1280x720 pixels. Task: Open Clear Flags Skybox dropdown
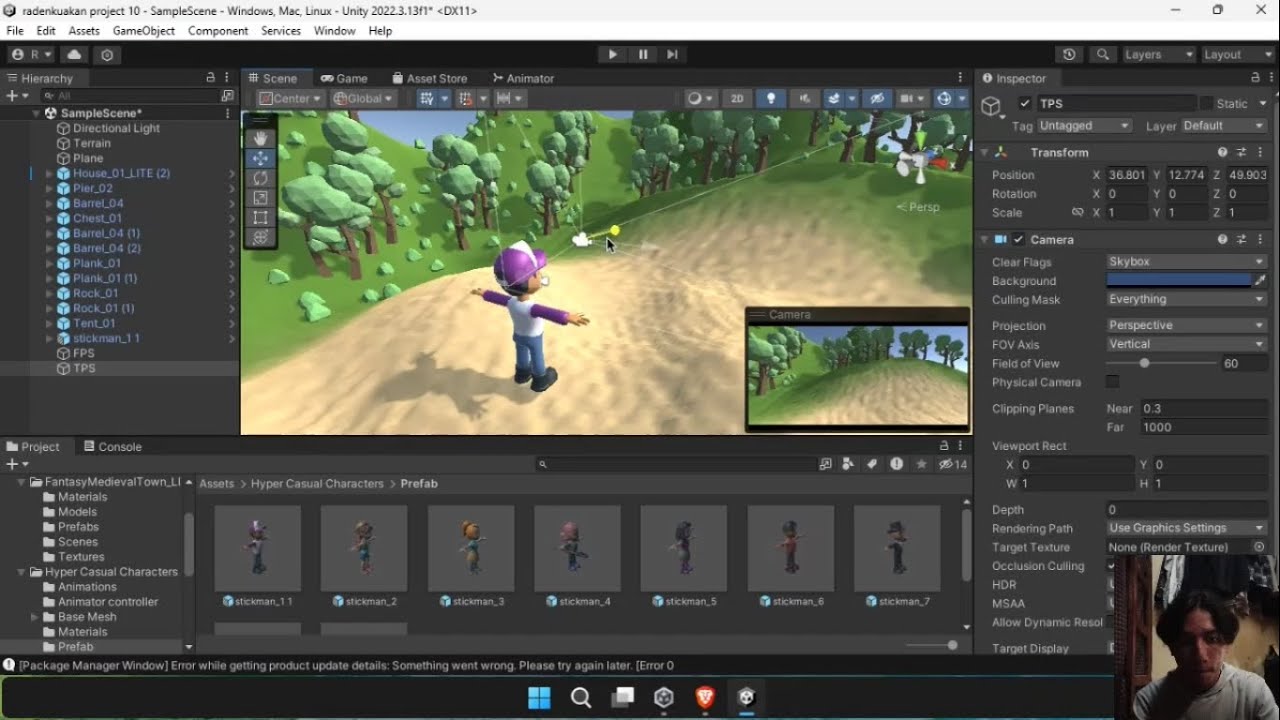[x=1186, y=262]
